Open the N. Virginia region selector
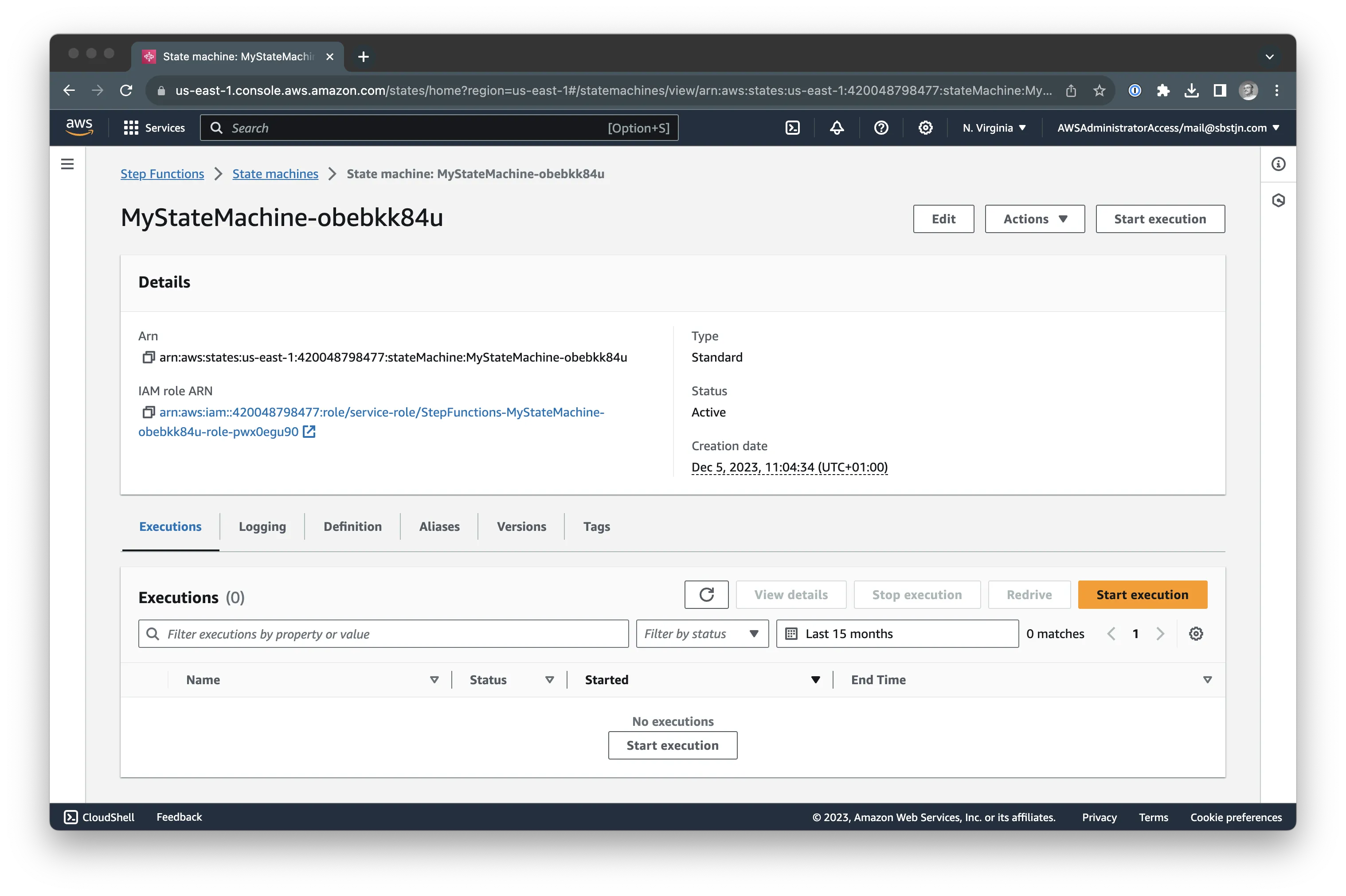The height and width of the screenshot is (896, 1346). (994, 128)
